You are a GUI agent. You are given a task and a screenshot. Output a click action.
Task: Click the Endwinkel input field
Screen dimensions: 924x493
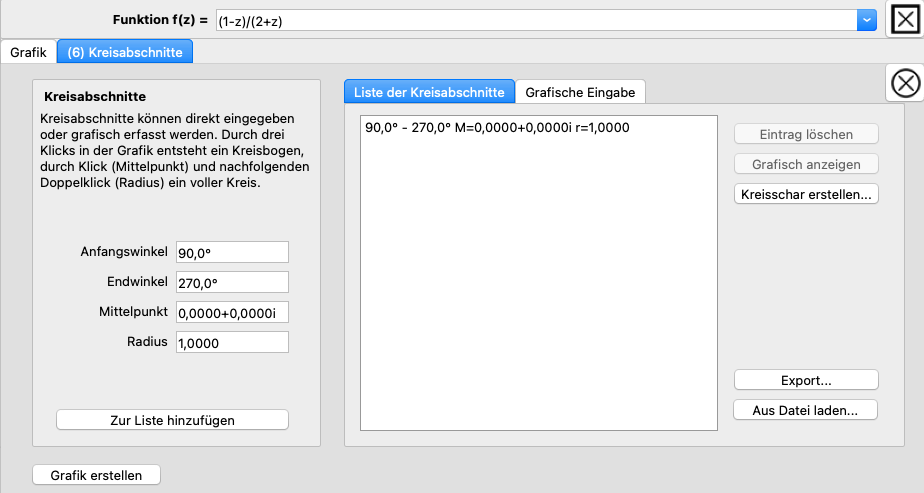click(x=231, y=282)
